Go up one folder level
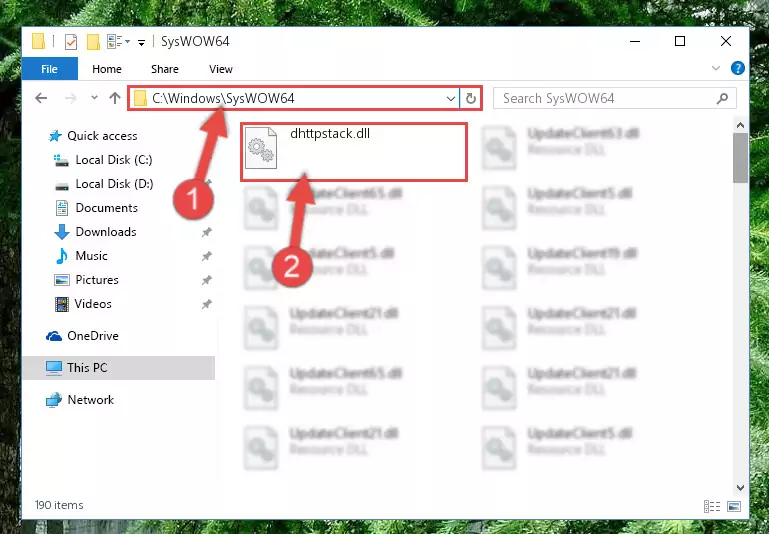 [x=115, y=98]
